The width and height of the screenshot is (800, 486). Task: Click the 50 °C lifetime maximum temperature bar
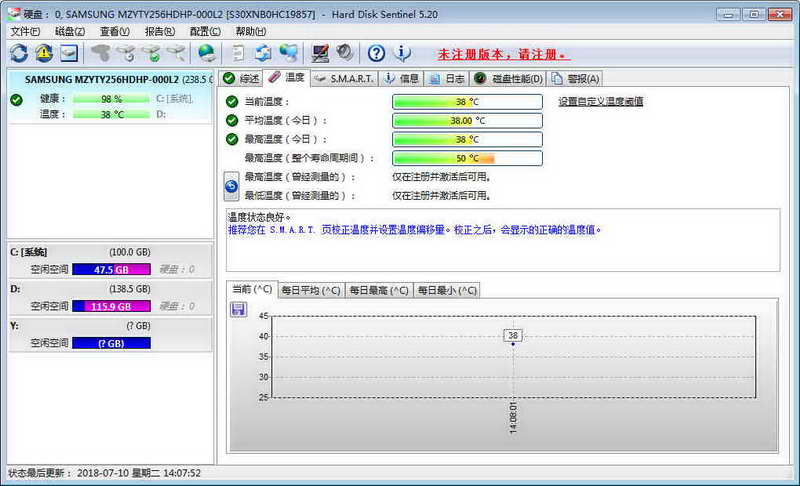click(467, 158)
